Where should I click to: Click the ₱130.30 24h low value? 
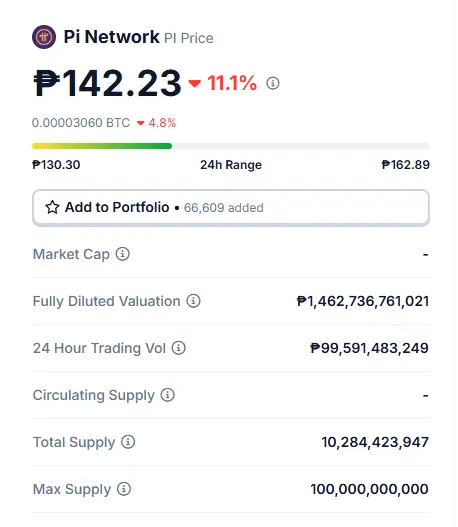tap(56, 165)
